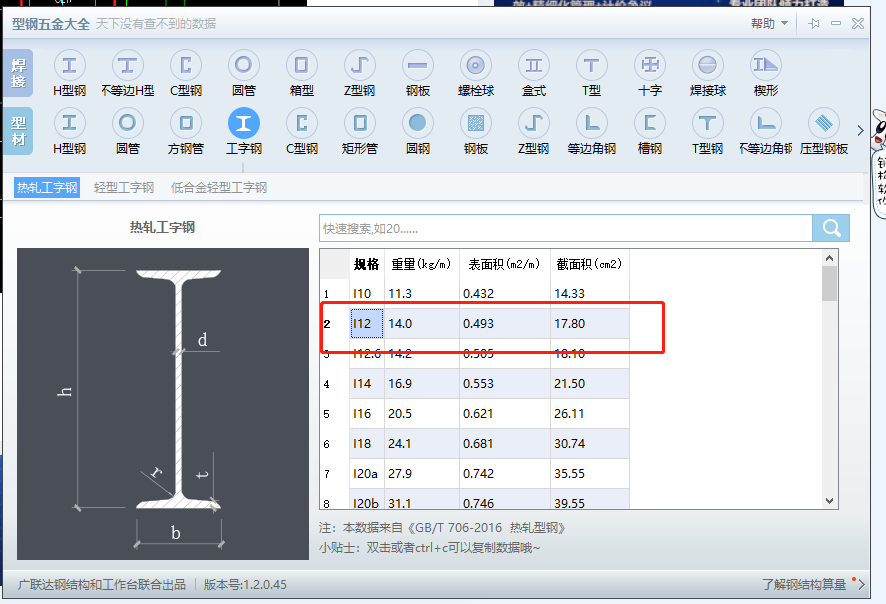Select the T型钢 icon
This screenshot has height=604, width=886.
707,123
